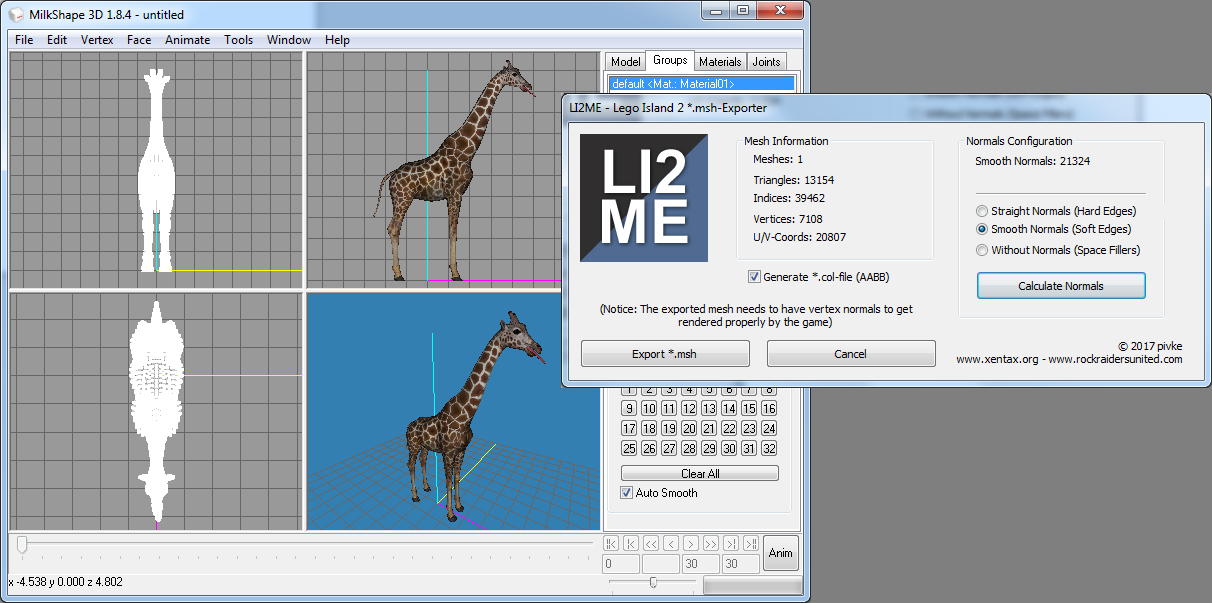This screenshot has width=1212, height=603.
Task: Click the coordinates readout in status bar
Action: pos(65,581)
